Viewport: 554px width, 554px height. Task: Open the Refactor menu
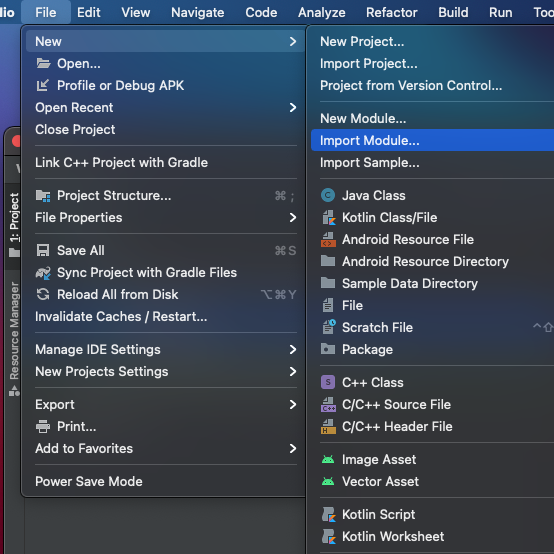tap(391, 13)
